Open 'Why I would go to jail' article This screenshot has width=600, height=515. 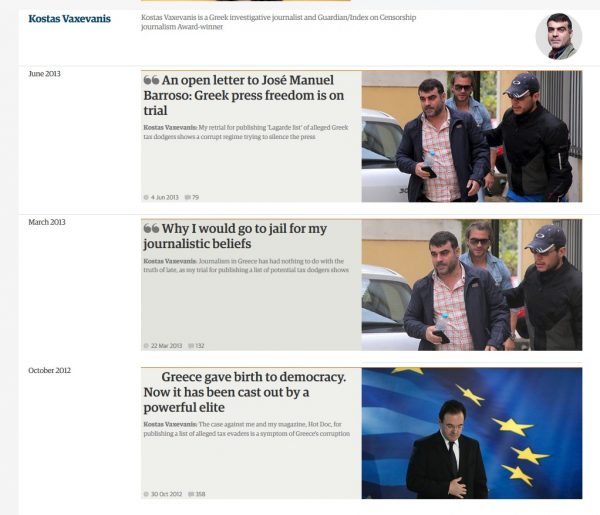pos(235,236)
